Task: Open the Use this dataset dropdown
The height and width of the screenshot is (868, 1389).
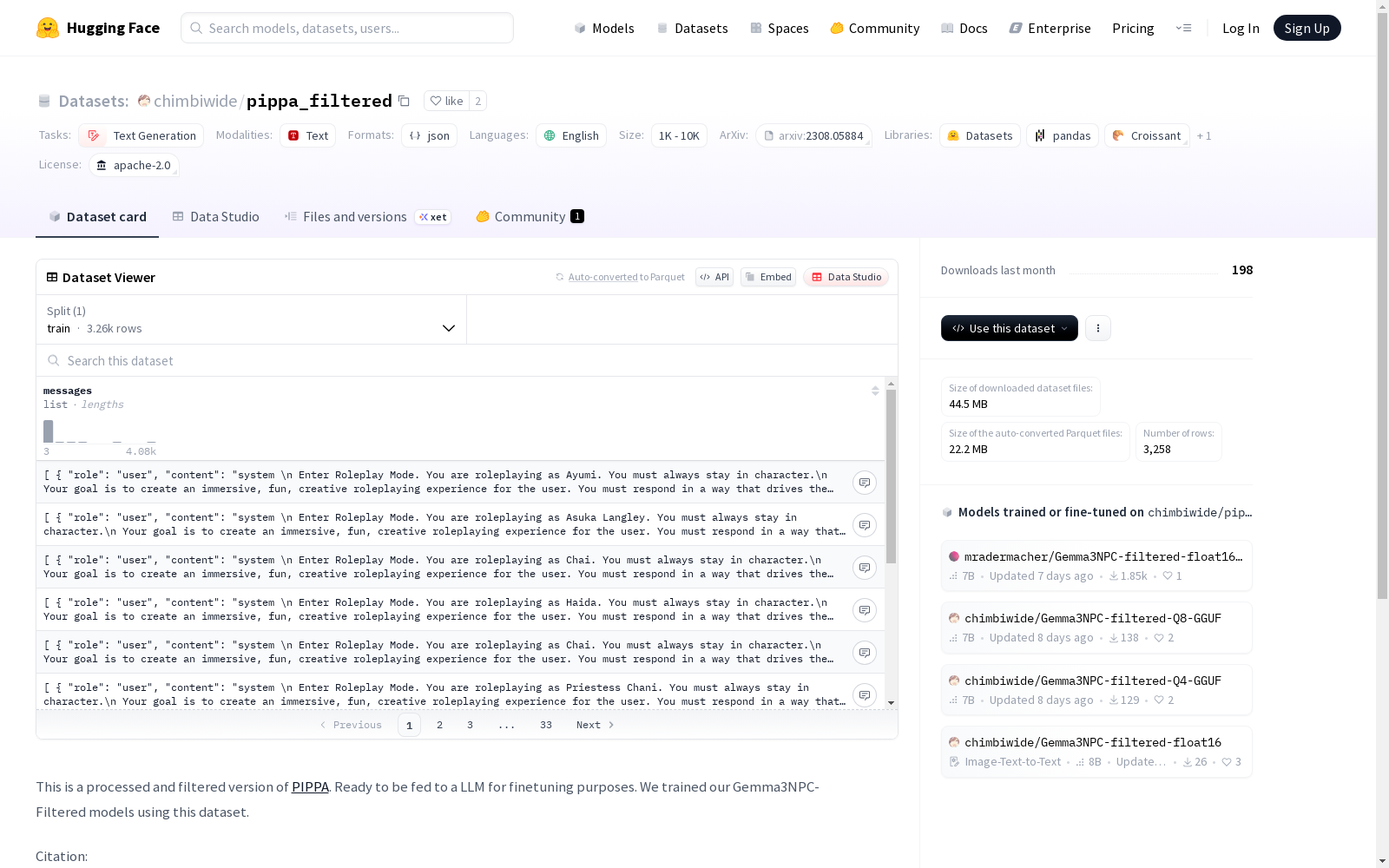Action: 1010,328
